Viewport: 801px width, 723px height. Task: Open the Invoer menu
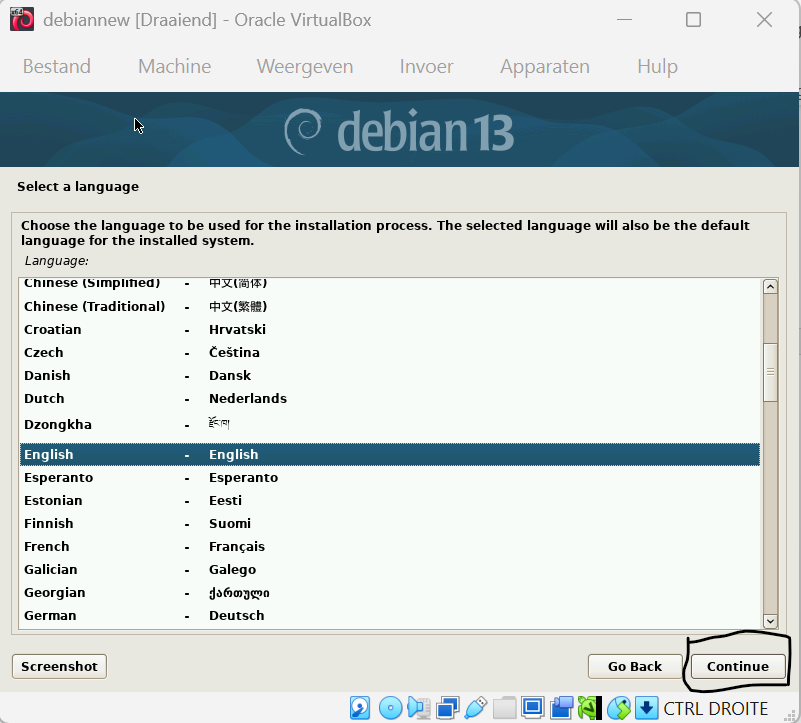click(x=427, y=66)
